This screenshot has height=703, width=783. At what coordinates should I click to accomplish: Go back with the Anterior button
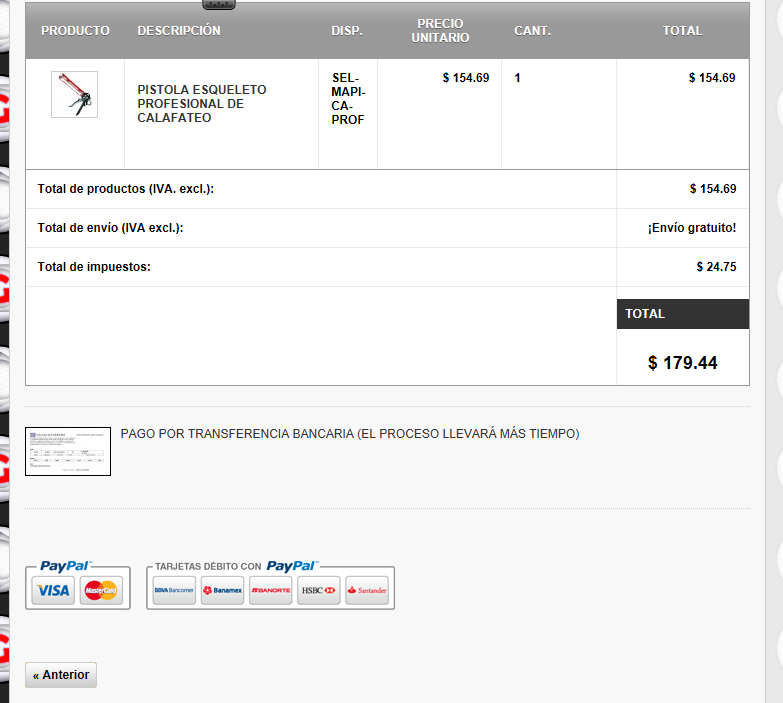(61, 675)
